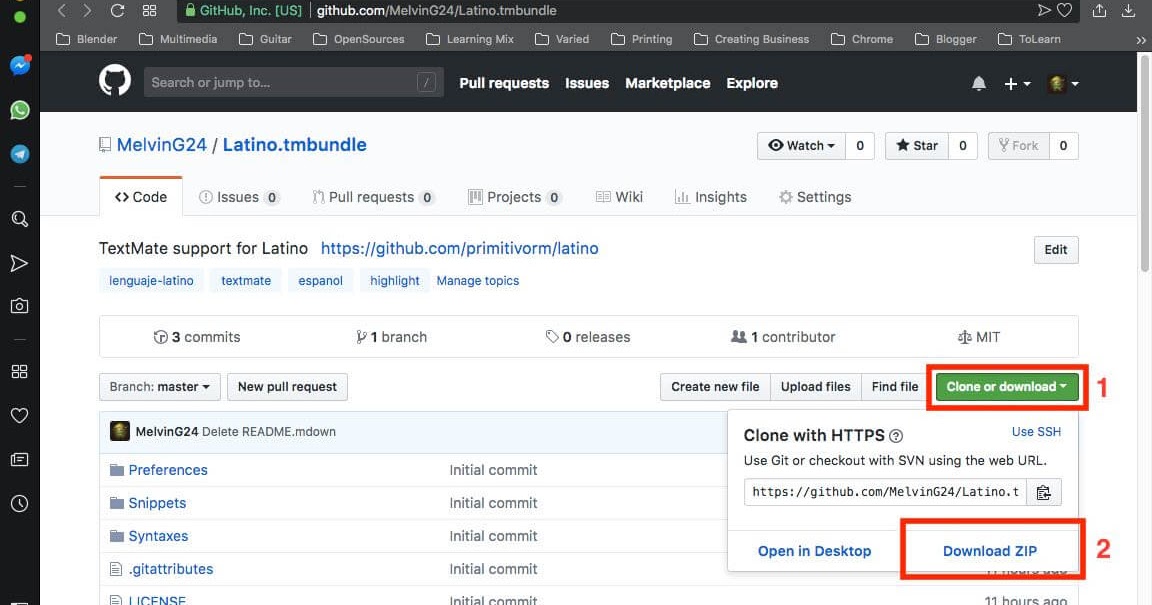Open the primitivorm/latino URL link
The height and width of the screenshot is (605, 1152).
459,248
